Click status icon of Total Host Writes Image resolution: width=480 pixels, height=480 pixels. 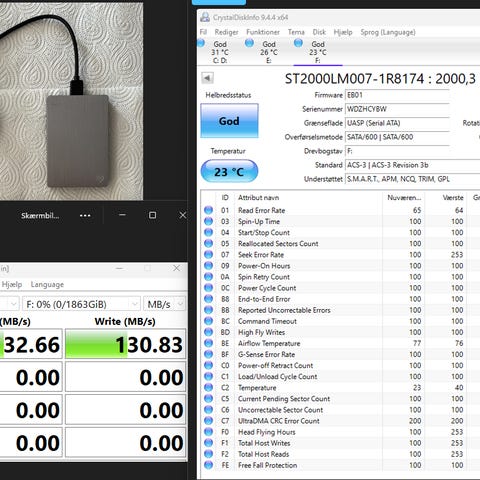pyautogui.click(x=209, y=443)
